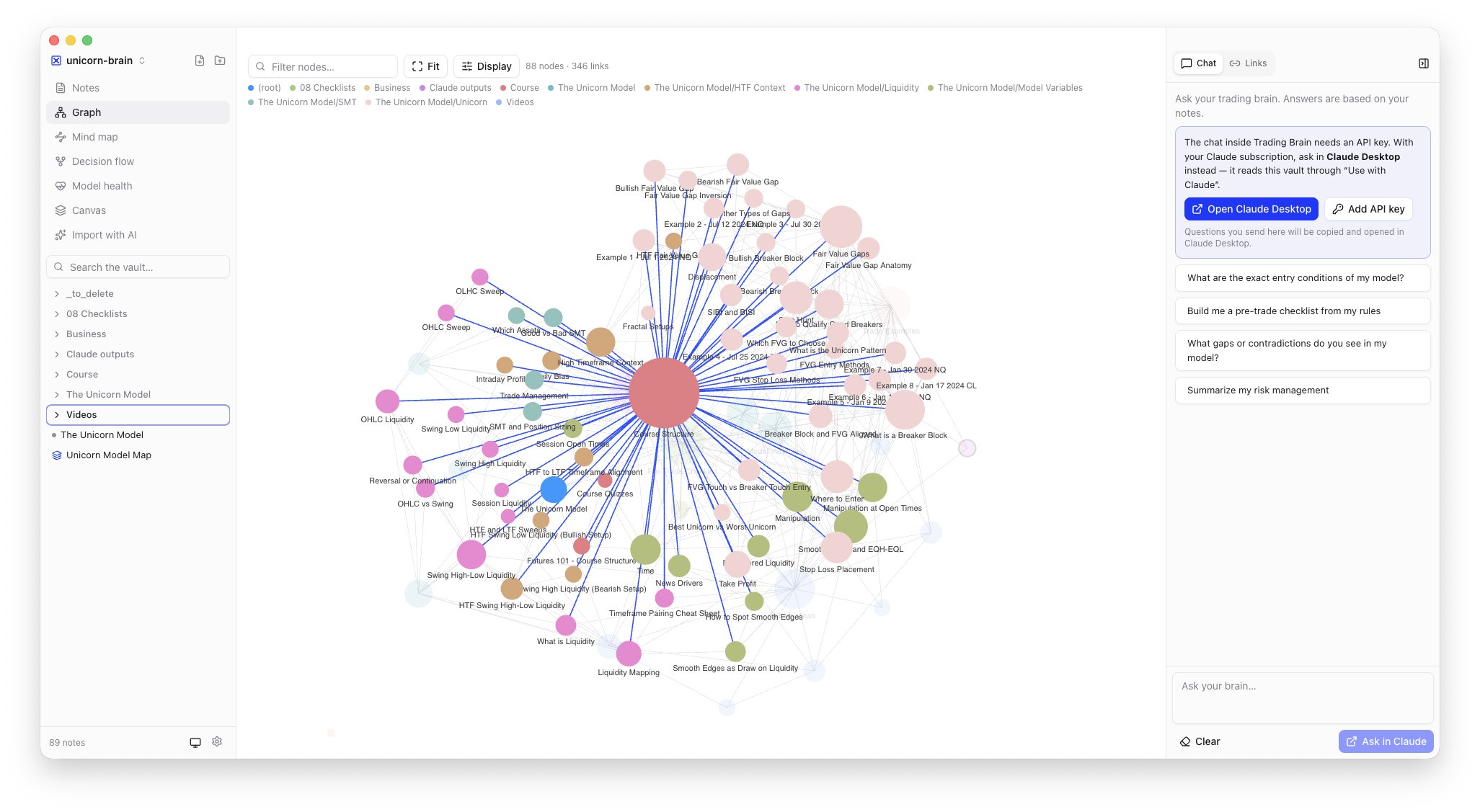This screenshot has height=812, width=1480.
Task: Expand the Course folder
Action: pyautogui.click(x=138, y=375)
